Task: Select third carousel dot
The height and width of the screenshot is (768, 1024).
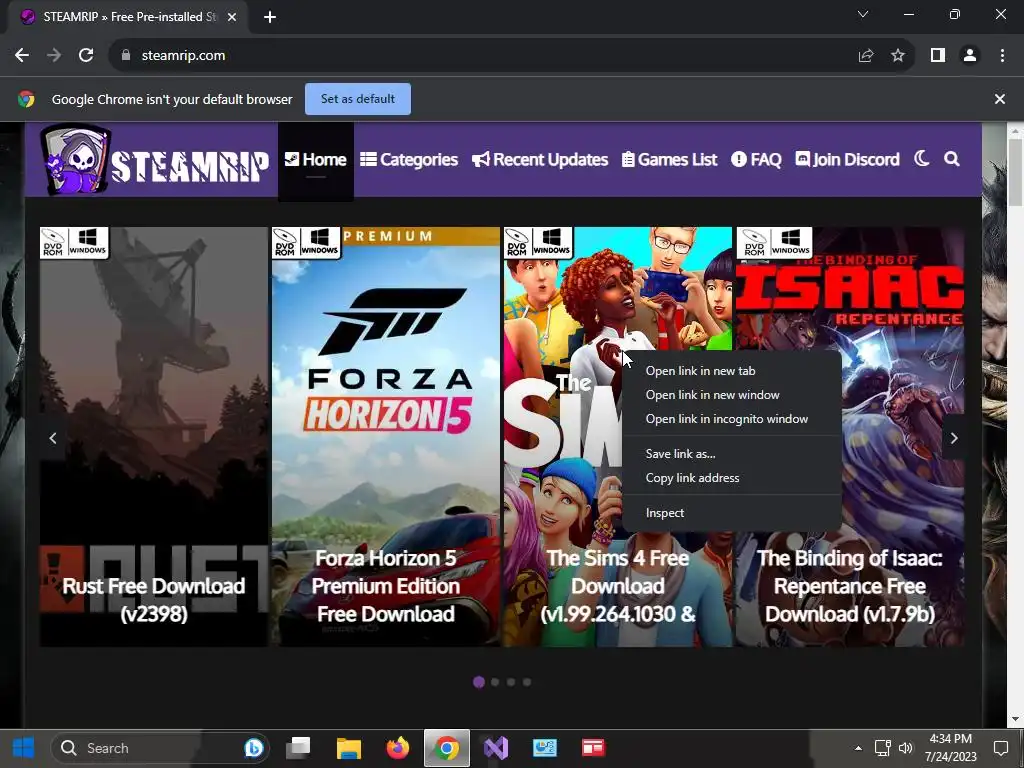Action: (x=511, y=682)
